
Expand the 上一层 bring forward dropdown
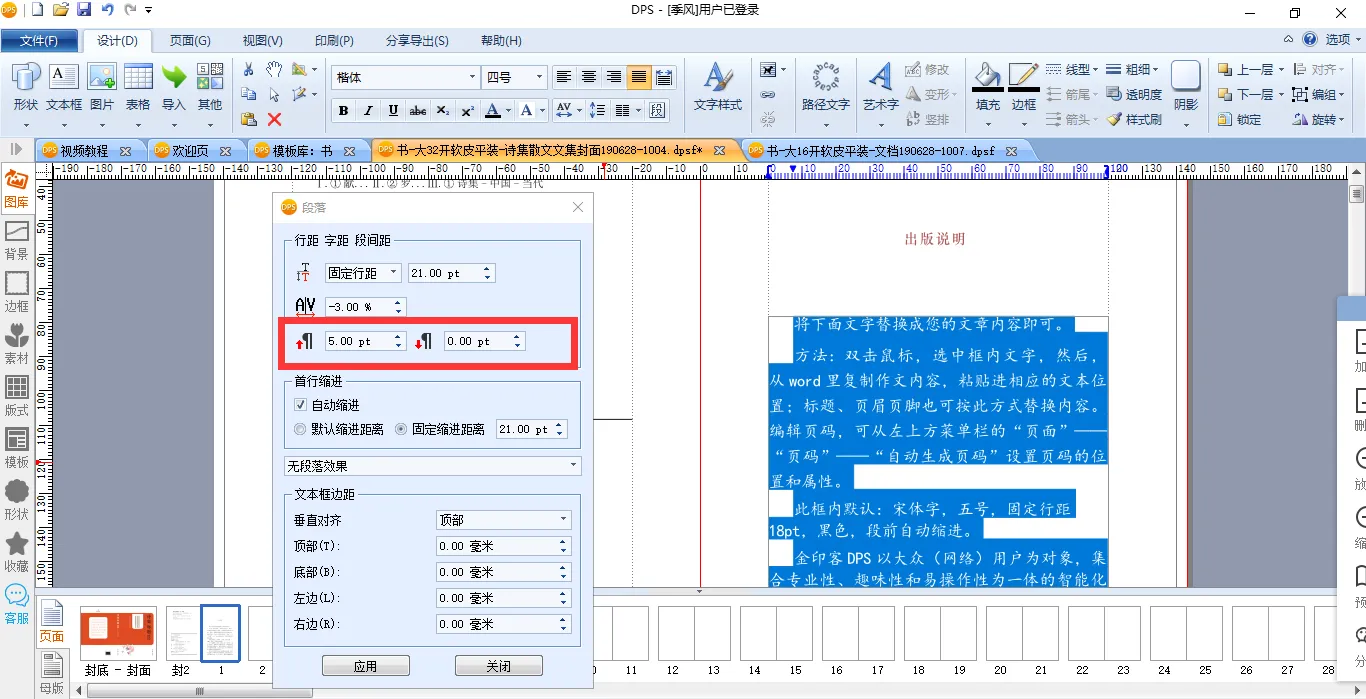pyautogui.click(x=1282, y=70)
